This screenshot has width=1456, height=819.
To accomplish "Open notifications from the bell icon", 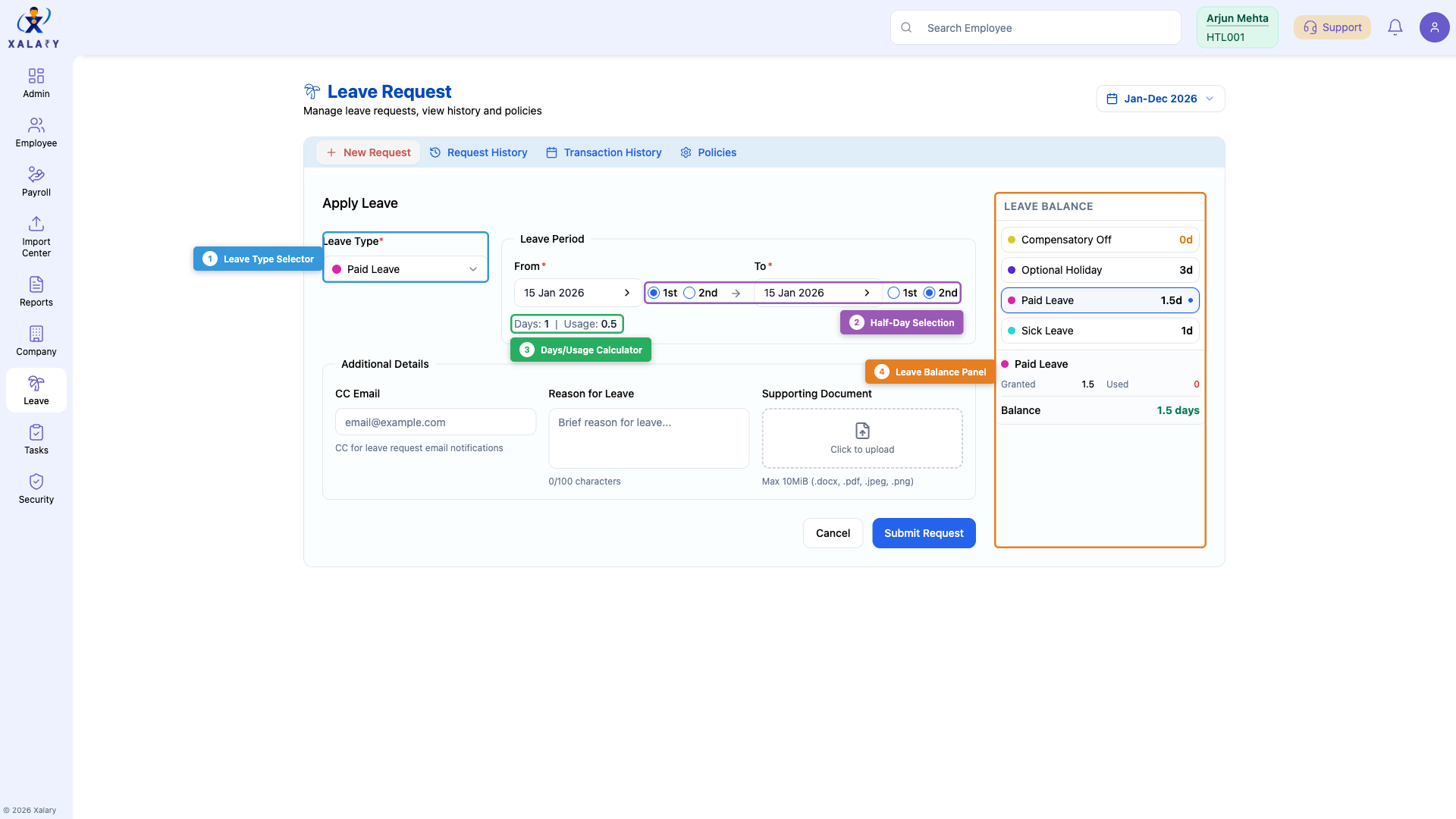I will coord(1395,27).
